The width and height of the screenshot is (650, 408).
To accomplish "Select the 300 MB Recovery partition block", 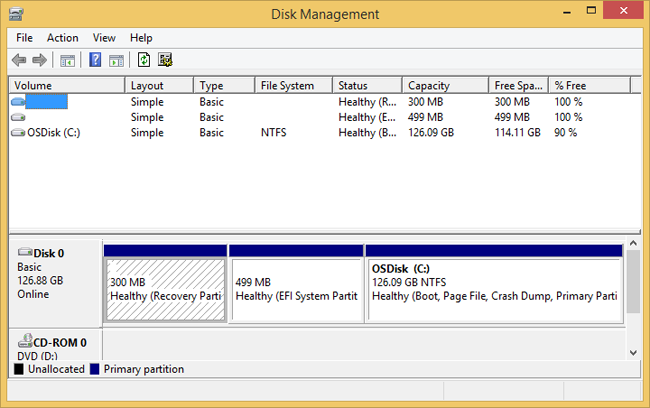I will pyautogui.click(x=165, y=289).
